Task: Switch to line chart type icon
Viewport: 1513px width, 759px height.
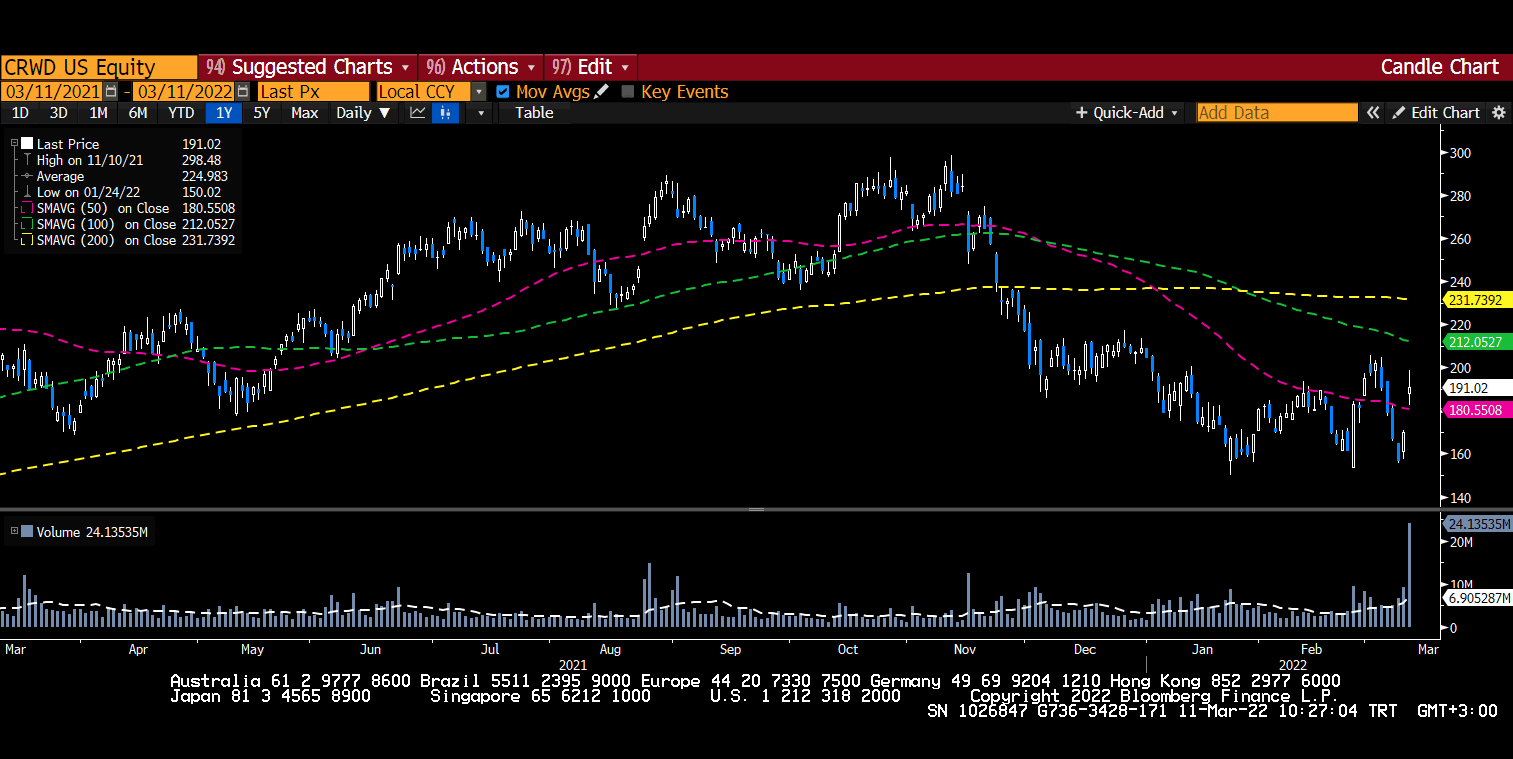Action: [x=418, y=113]
